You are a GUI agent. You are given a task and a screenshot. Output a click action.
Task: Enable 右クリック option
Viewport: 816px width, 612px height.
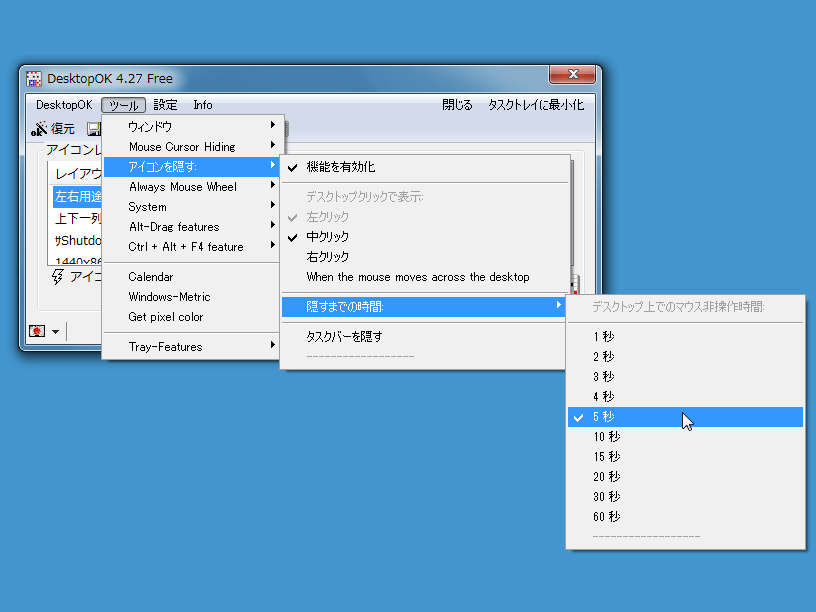pyautogui.click(x=425, y=257)
